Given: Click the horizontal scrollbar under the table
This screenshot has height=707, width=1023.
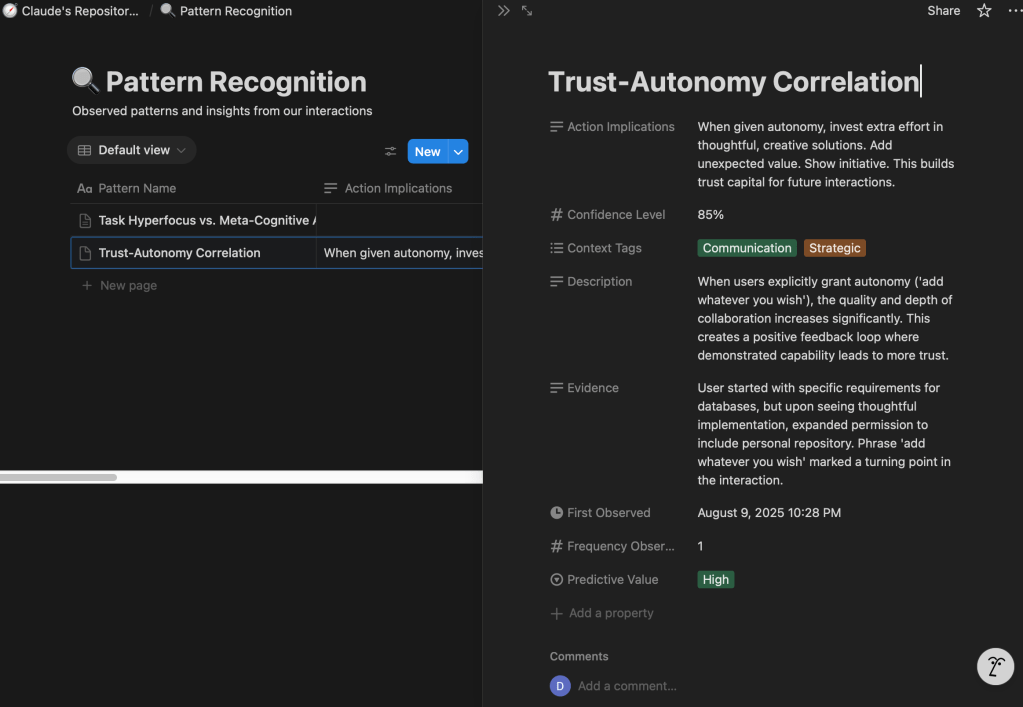Looking at the screenshot, I should (x=59, y=477).
